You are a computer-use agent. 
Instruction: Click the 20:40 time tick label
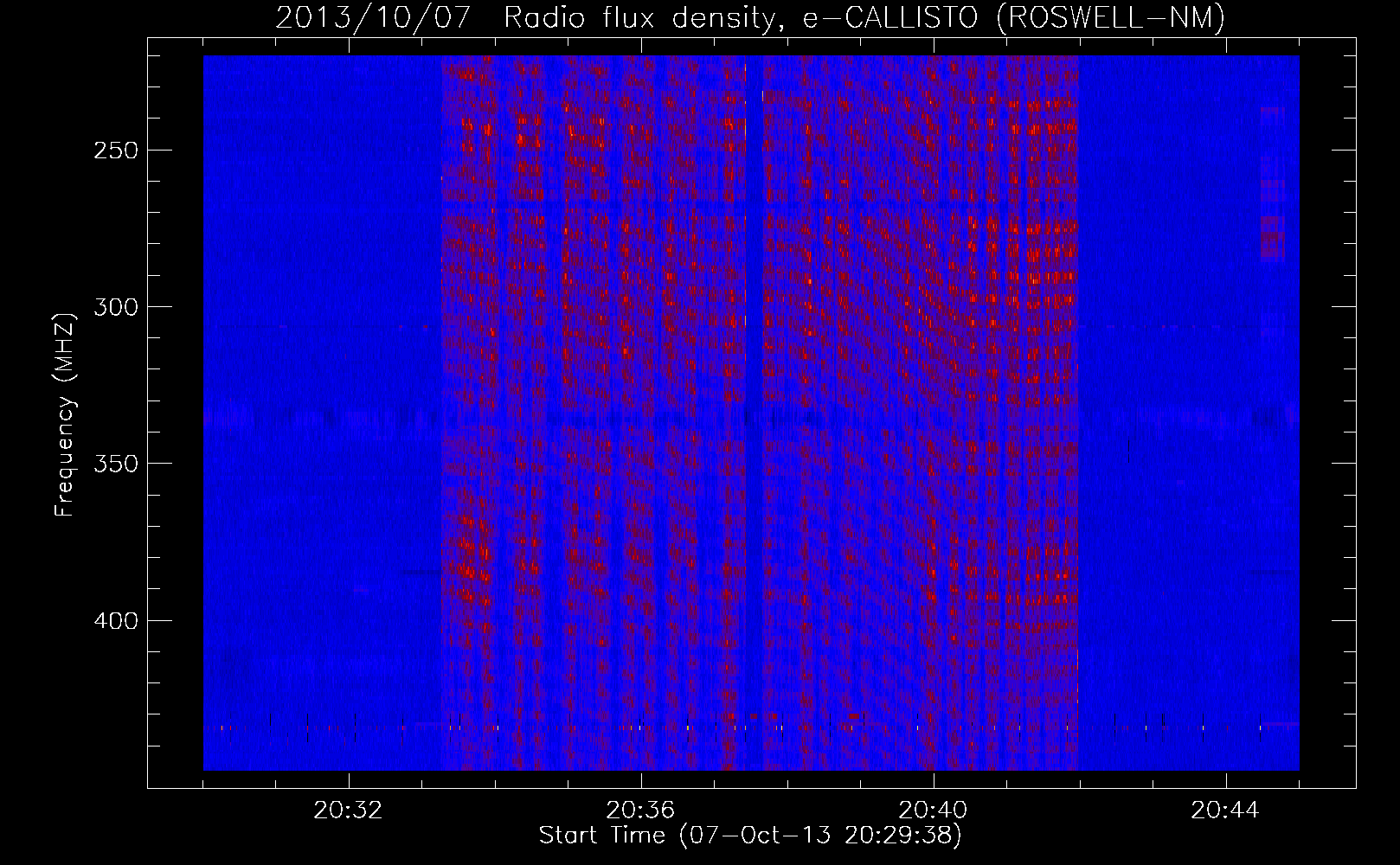pyautogui.click(x=933, y=811)
